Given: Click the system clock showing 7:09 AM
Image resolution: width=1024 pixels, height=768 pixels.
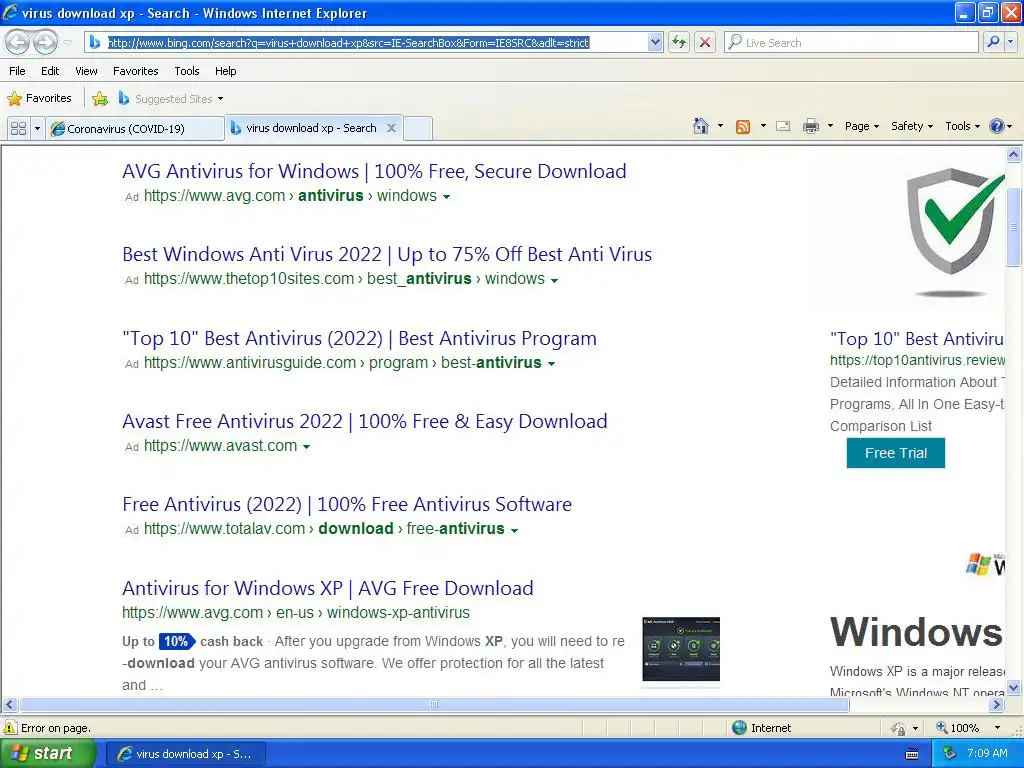Looking at the screenshot, I should pos(987,754).
